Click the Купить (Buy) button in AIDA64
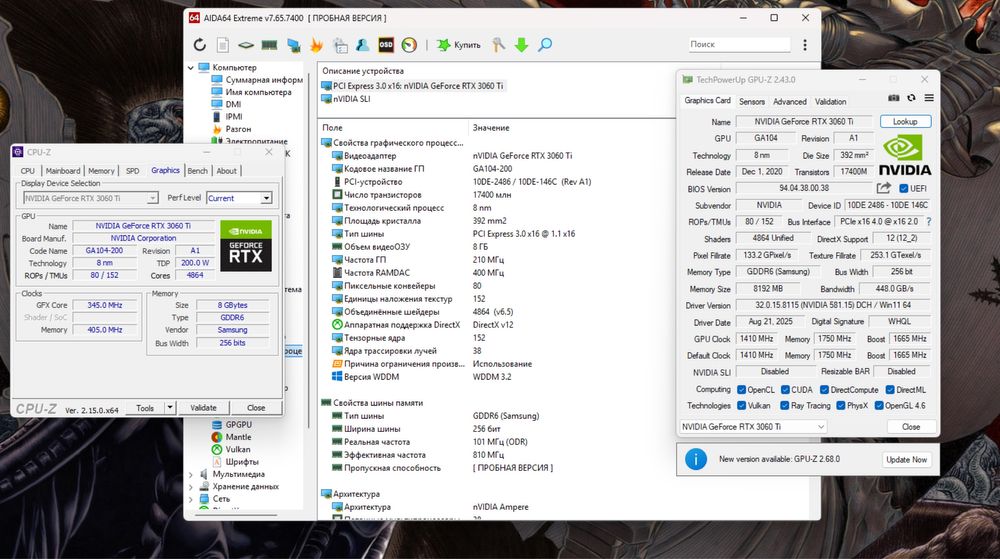Image resolution: width=1000 pixels, height=559 pixels. tap(459, 45)
